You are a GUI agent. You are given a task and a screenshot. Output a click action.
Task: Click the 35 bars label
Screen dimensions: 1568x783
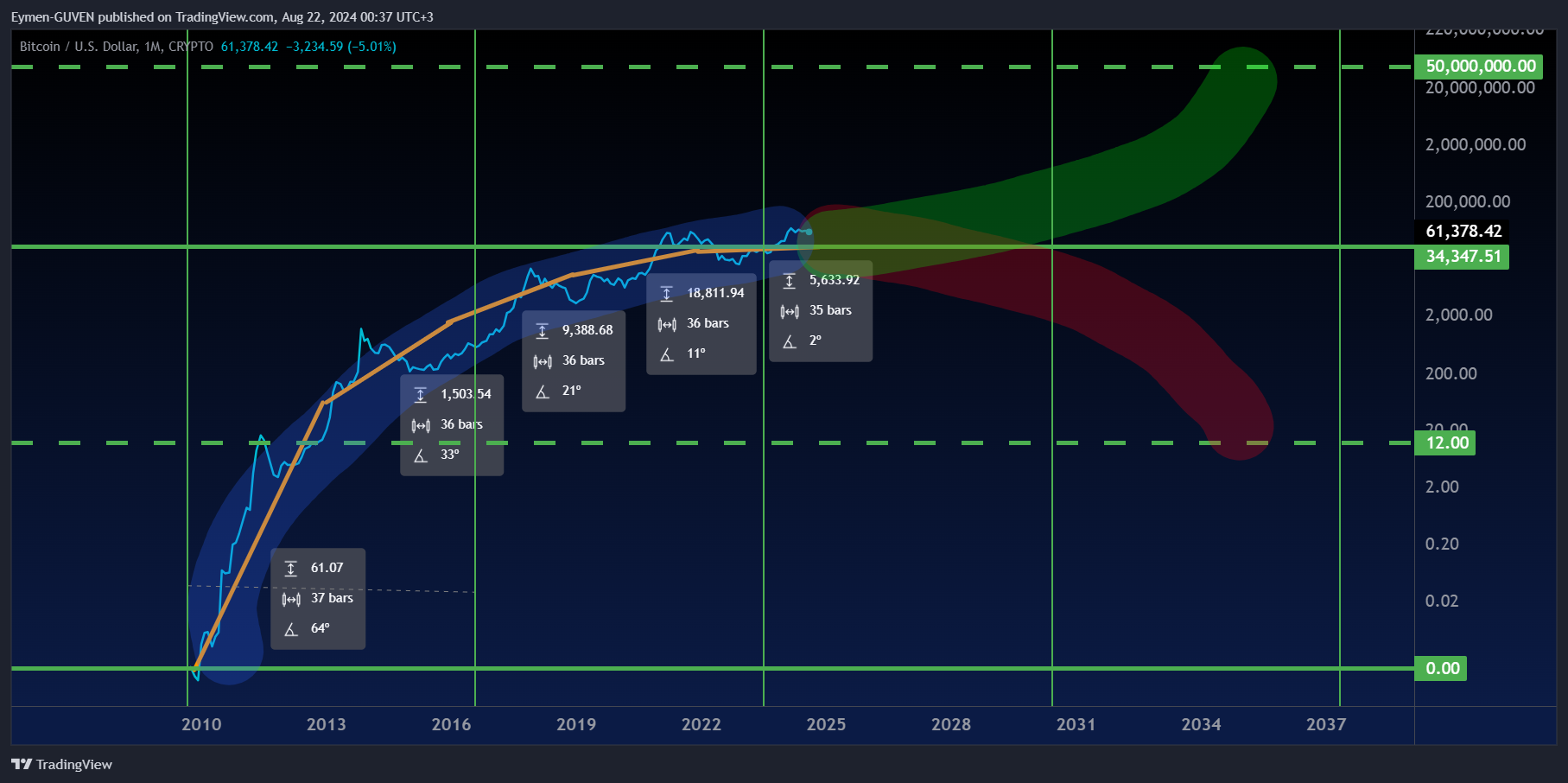[830, 310]
